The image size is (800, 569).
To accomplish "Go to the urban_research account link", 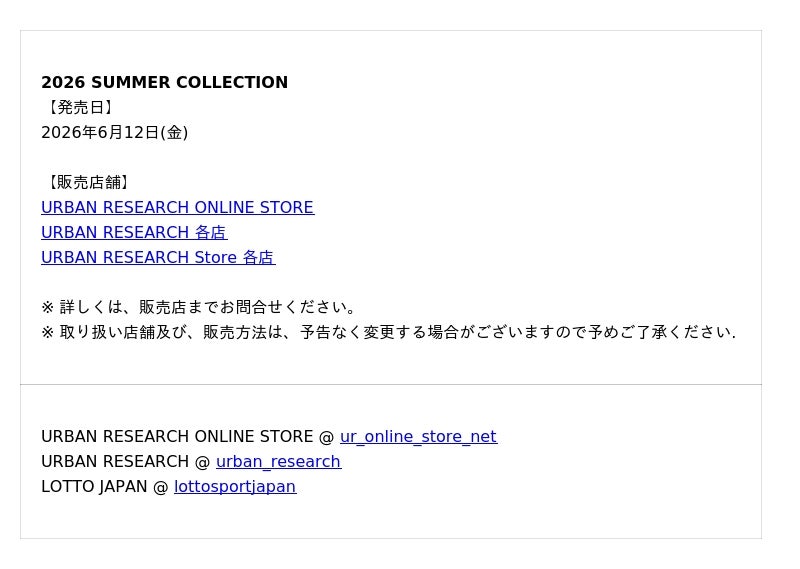I will tap(279, 462).
